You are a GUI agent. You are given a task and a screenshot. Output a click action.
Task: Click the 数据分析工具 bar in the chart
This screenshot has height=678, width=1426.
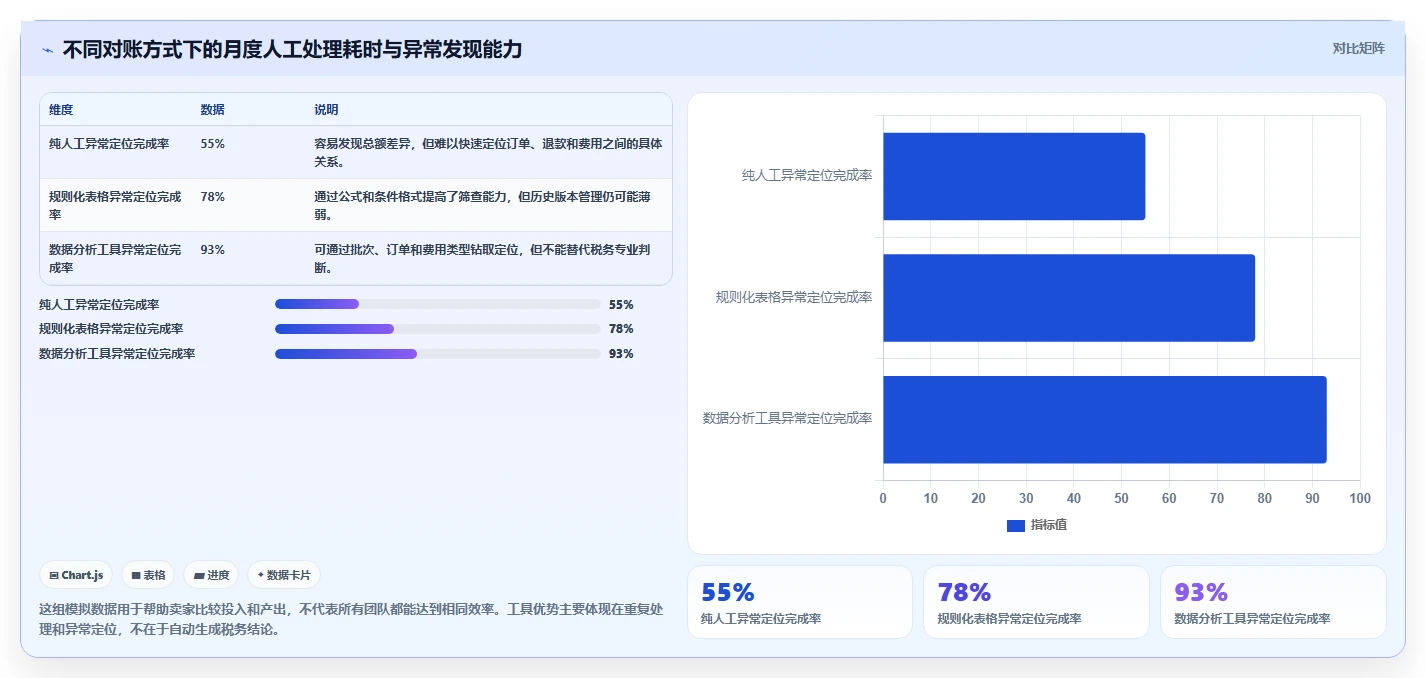(1105, 419)
